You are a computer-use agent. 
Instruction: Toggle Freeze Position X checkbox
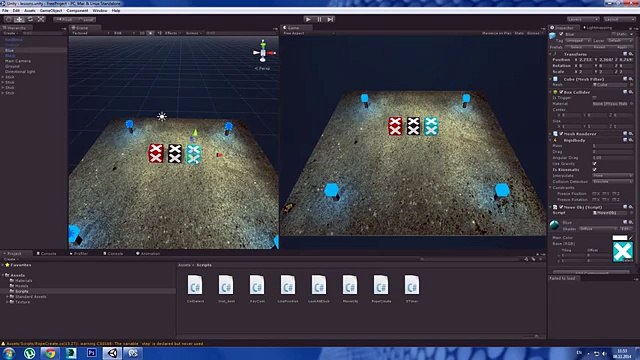[594, 193]
